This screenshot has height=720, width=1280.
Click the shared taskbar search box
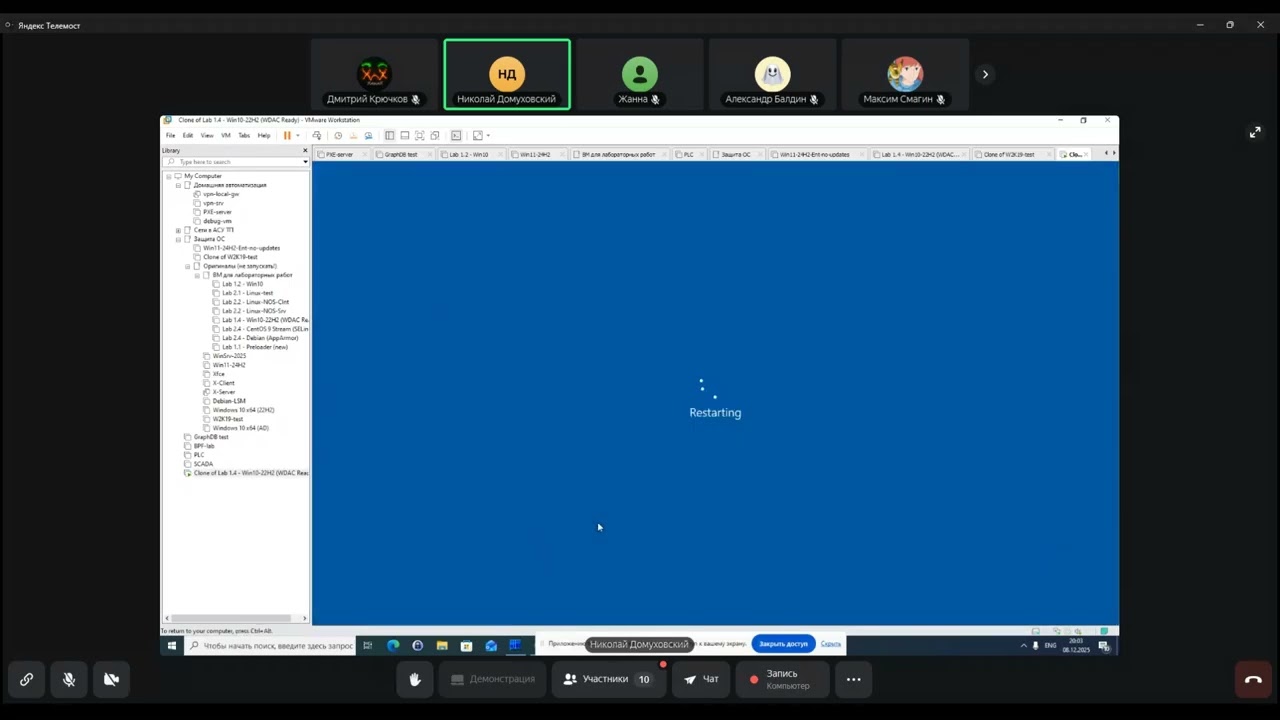pos(270,646)
